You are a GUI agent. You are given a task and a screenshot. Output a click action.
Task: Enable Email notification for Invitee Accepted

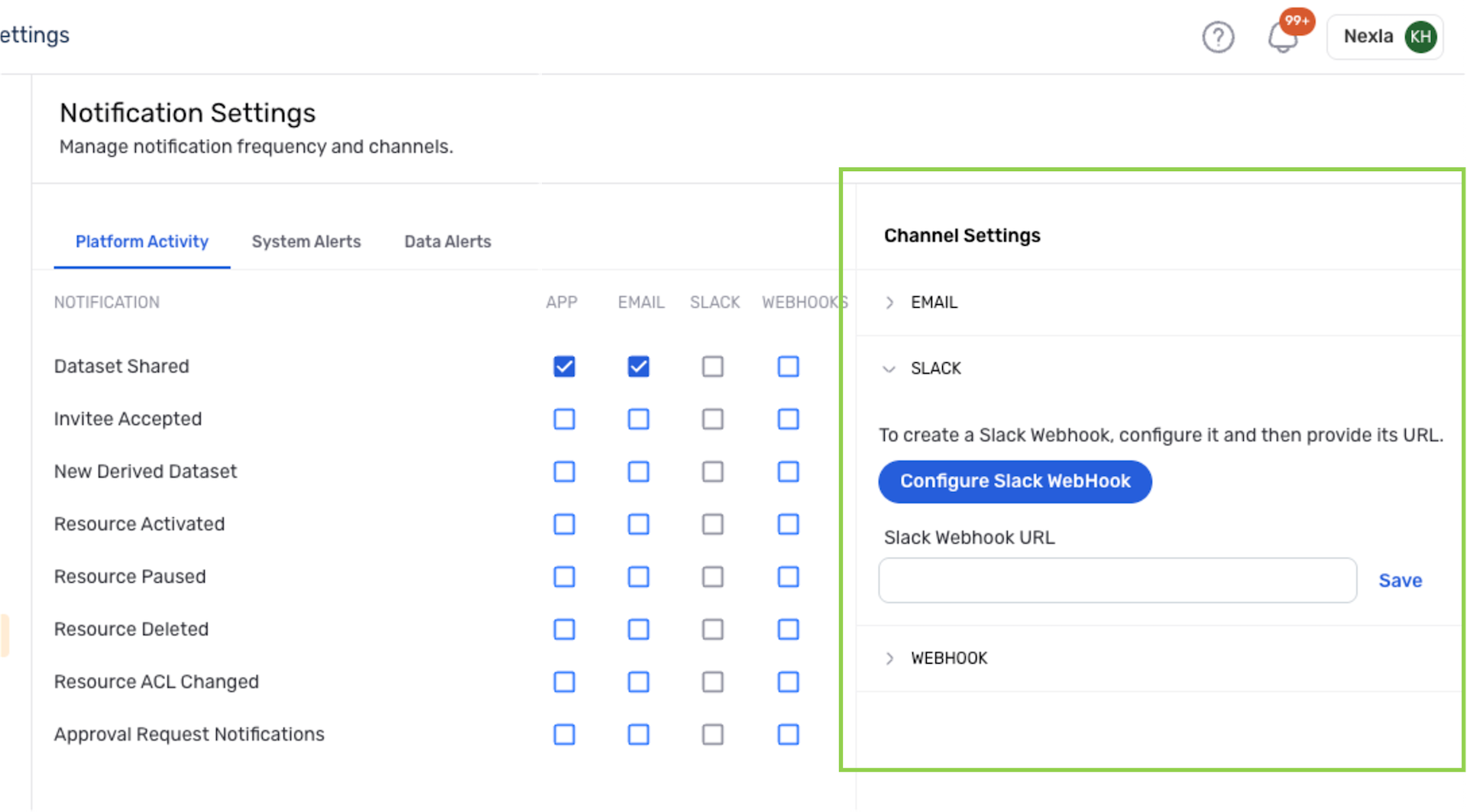[639, 419]
